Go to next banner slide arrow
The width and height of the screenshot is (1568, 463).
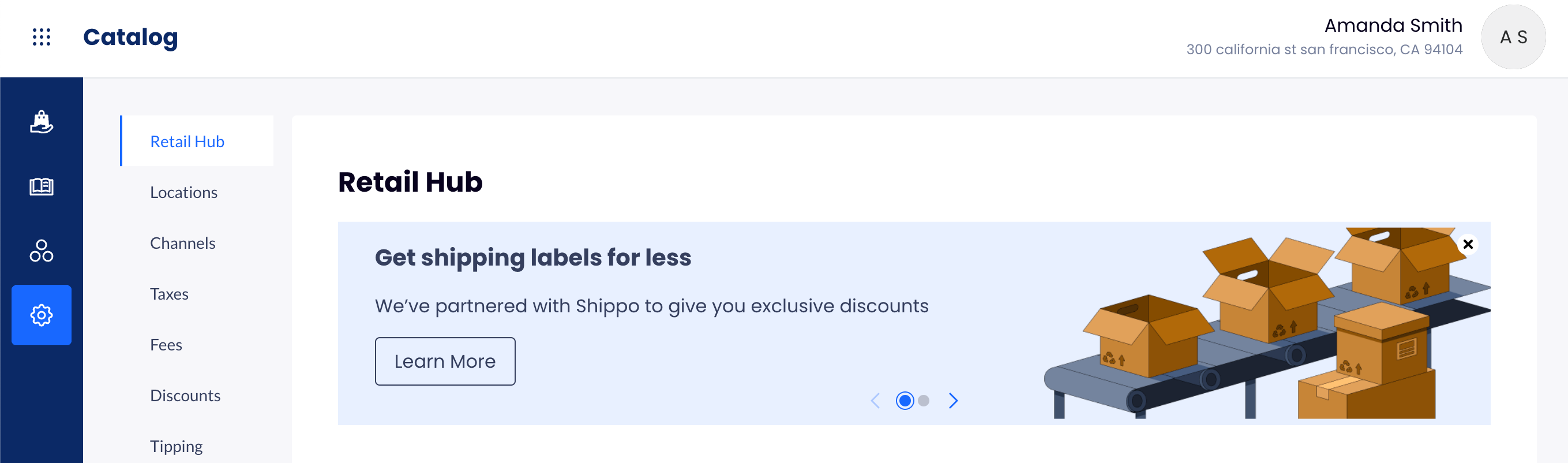(953, 400)
